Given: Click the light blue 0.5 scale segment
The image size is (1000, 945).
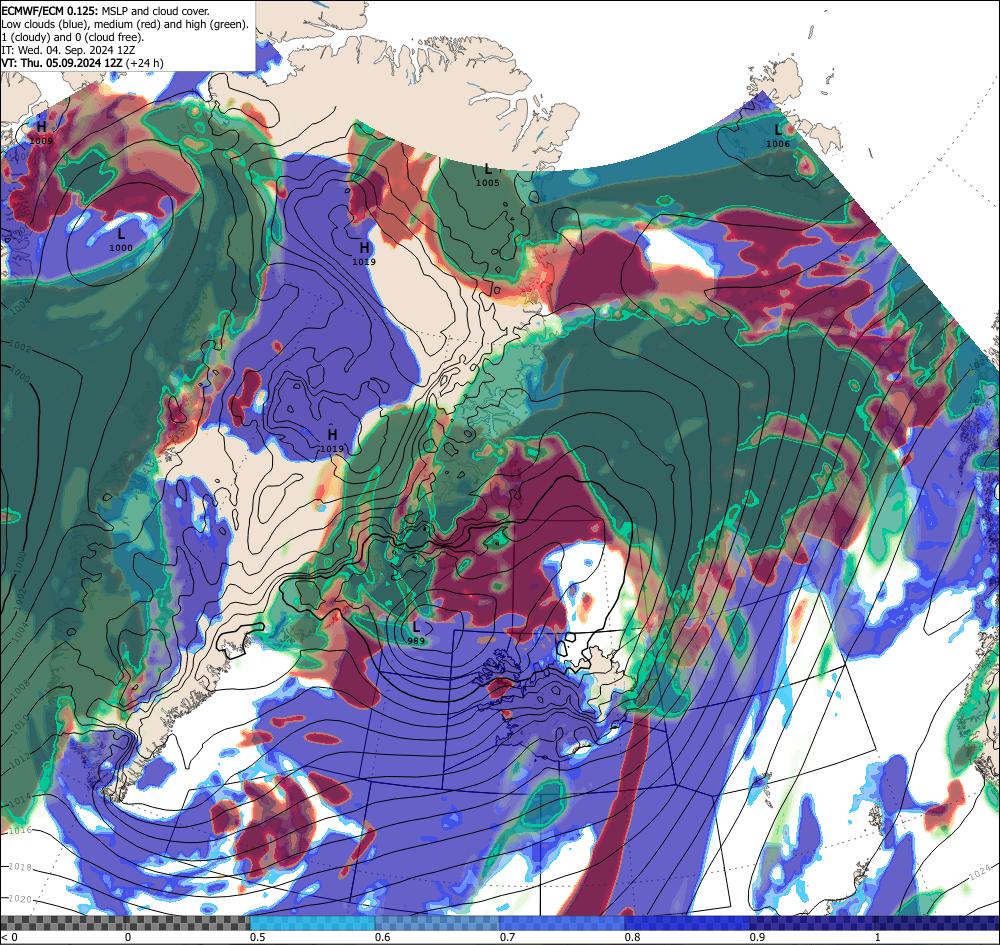Looking at the screenshot, I should [312, 923].
